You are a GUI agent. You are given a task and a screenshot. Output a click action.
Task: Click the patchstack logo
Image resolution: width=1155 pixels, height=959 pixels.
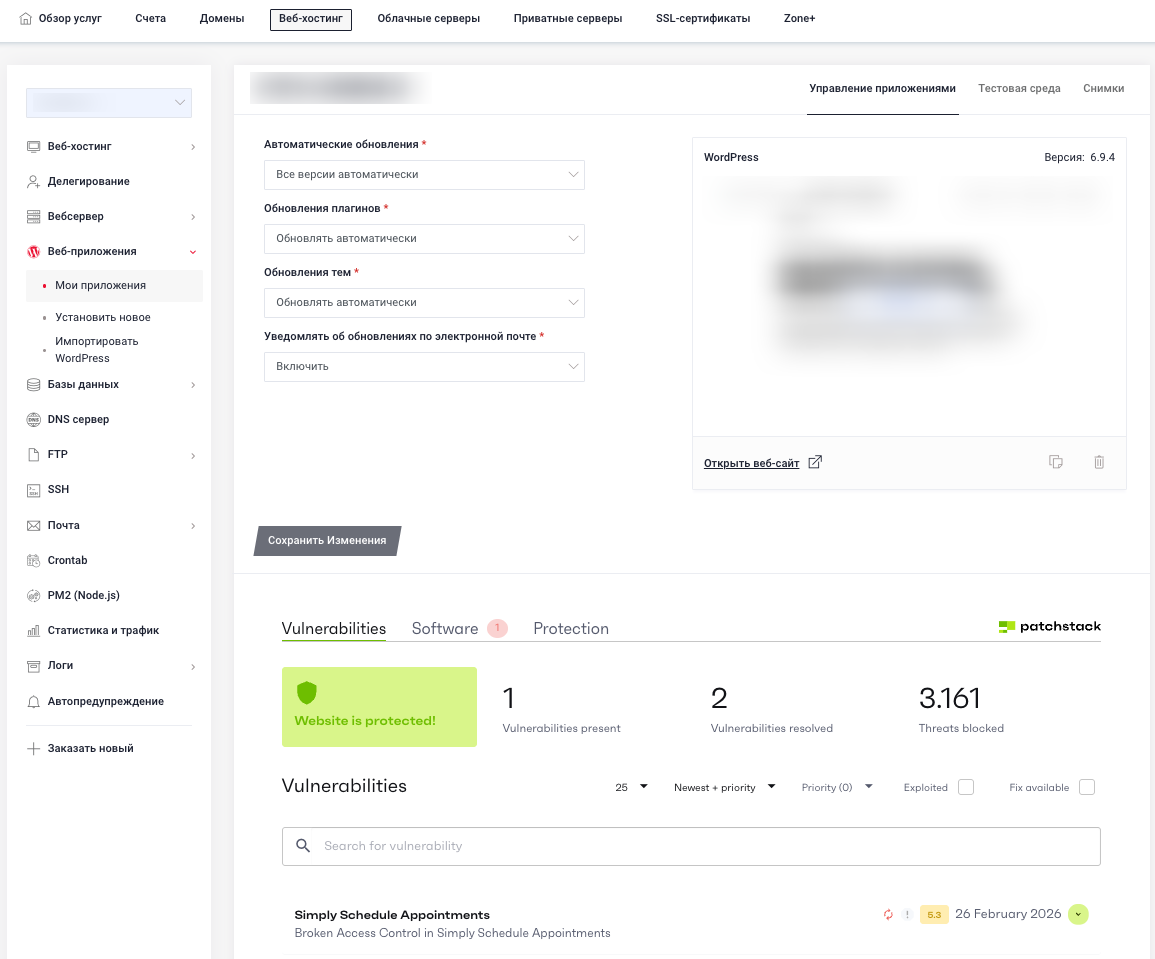[x=1050, y=627]
